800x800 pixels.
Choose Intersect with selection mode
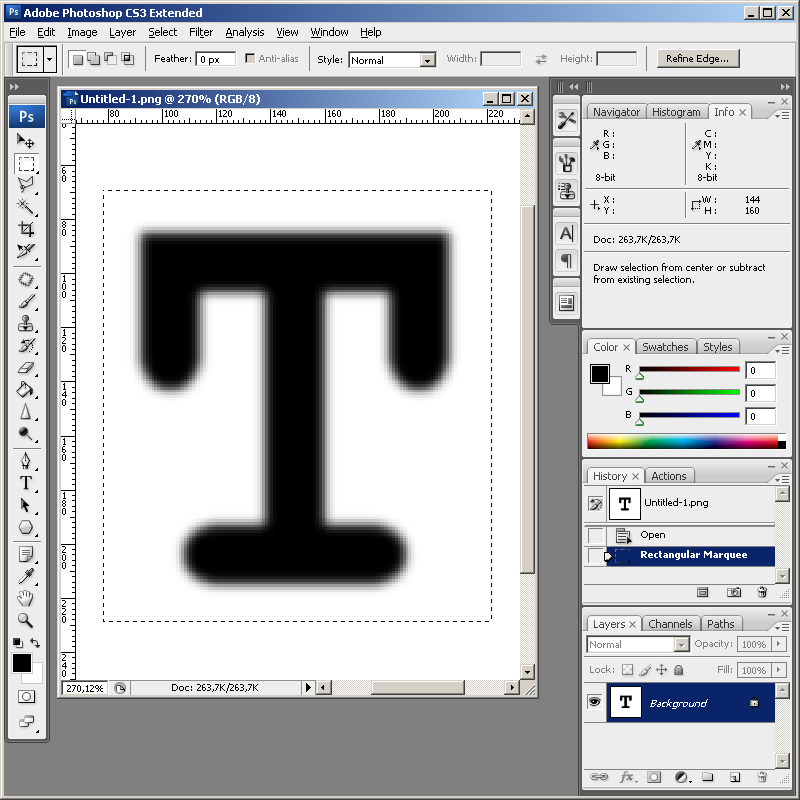(x=128, y=59)
